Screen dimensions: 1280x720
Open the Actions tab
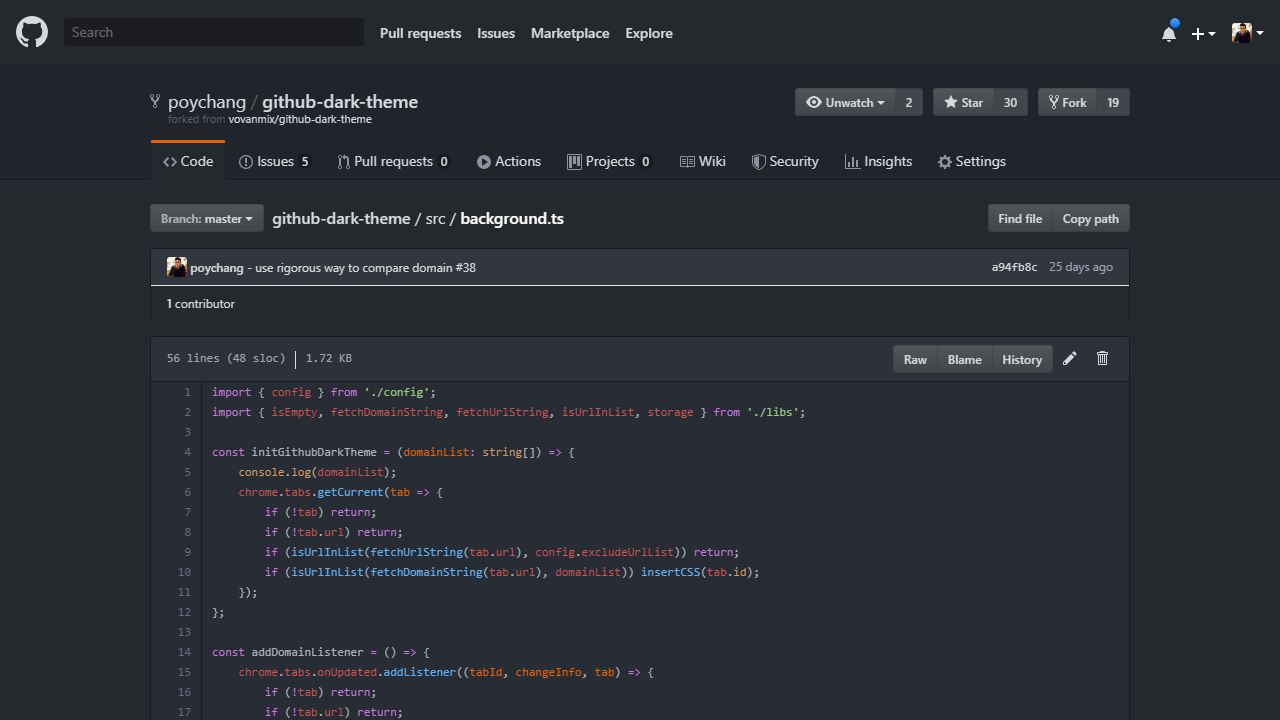tap(509, 162)
